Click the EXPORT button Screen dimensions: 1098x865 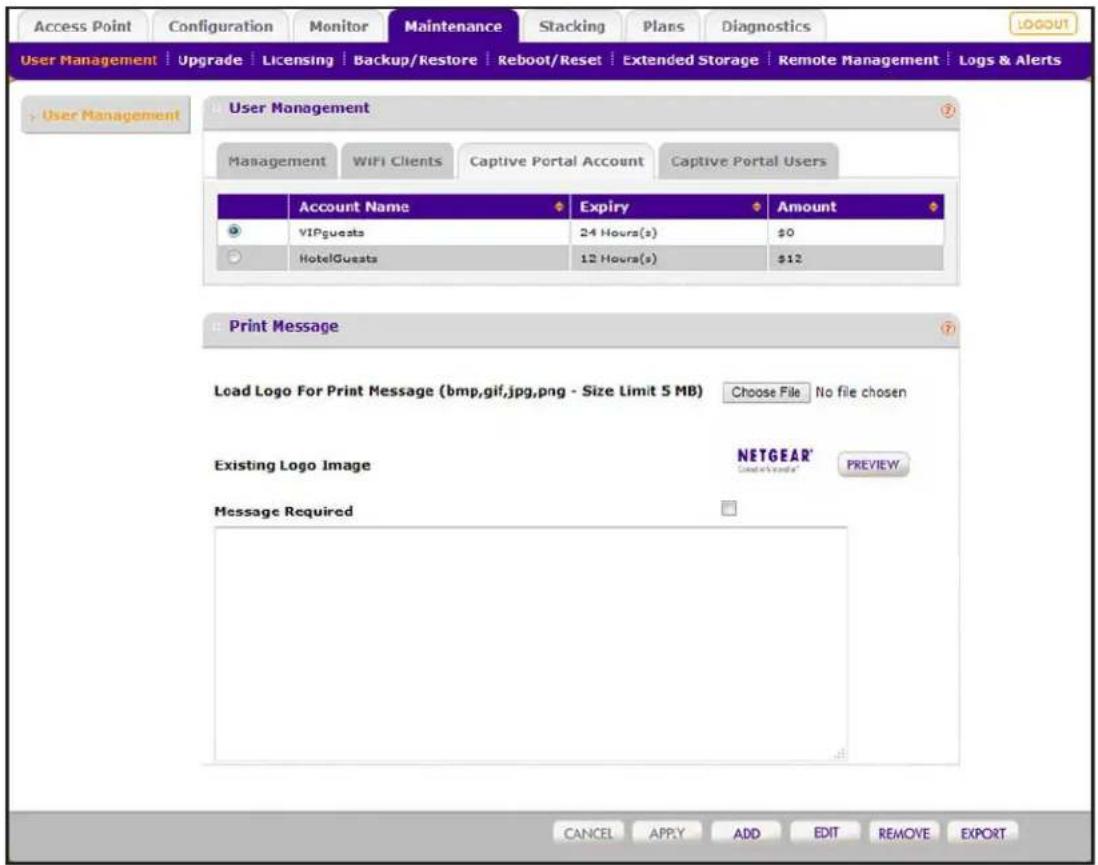tap(982, 833)
